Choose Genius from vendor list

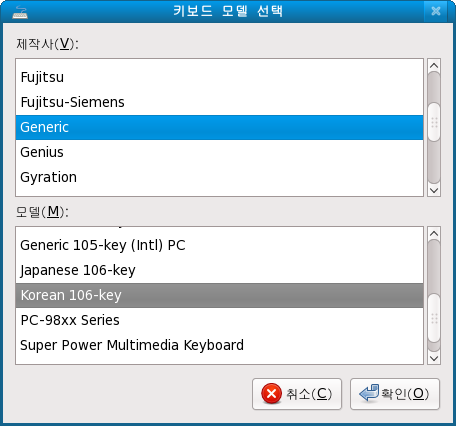click(x=219, y=152)
